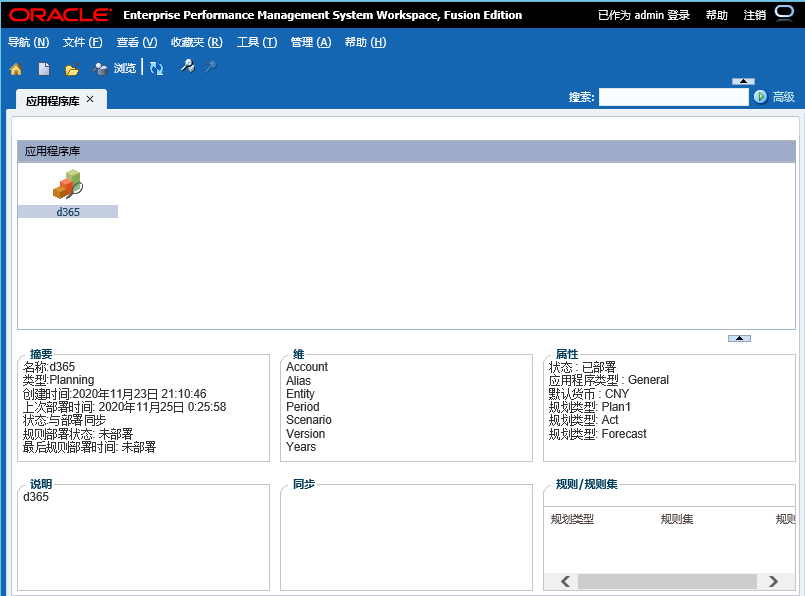
Task: Click the Account dimension entry
Action: click(x=307, y=367)
